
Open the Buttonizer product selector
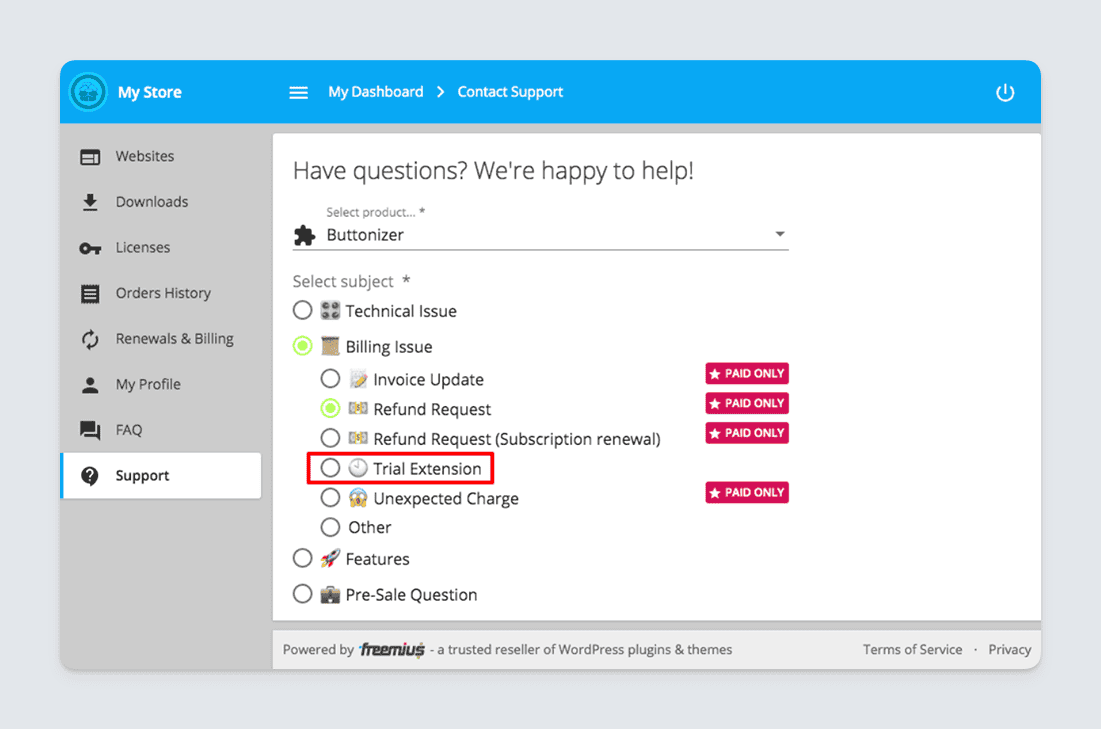(541, 235)
